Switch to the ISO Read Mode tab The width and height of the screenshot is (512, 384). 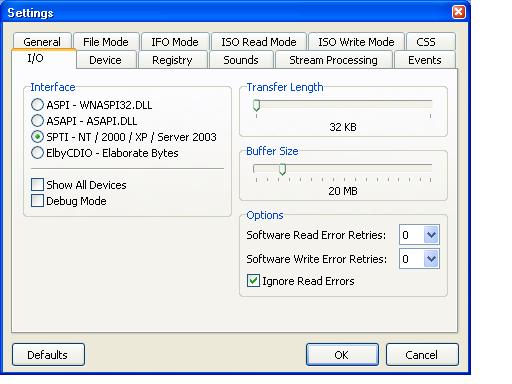point(259,42)
